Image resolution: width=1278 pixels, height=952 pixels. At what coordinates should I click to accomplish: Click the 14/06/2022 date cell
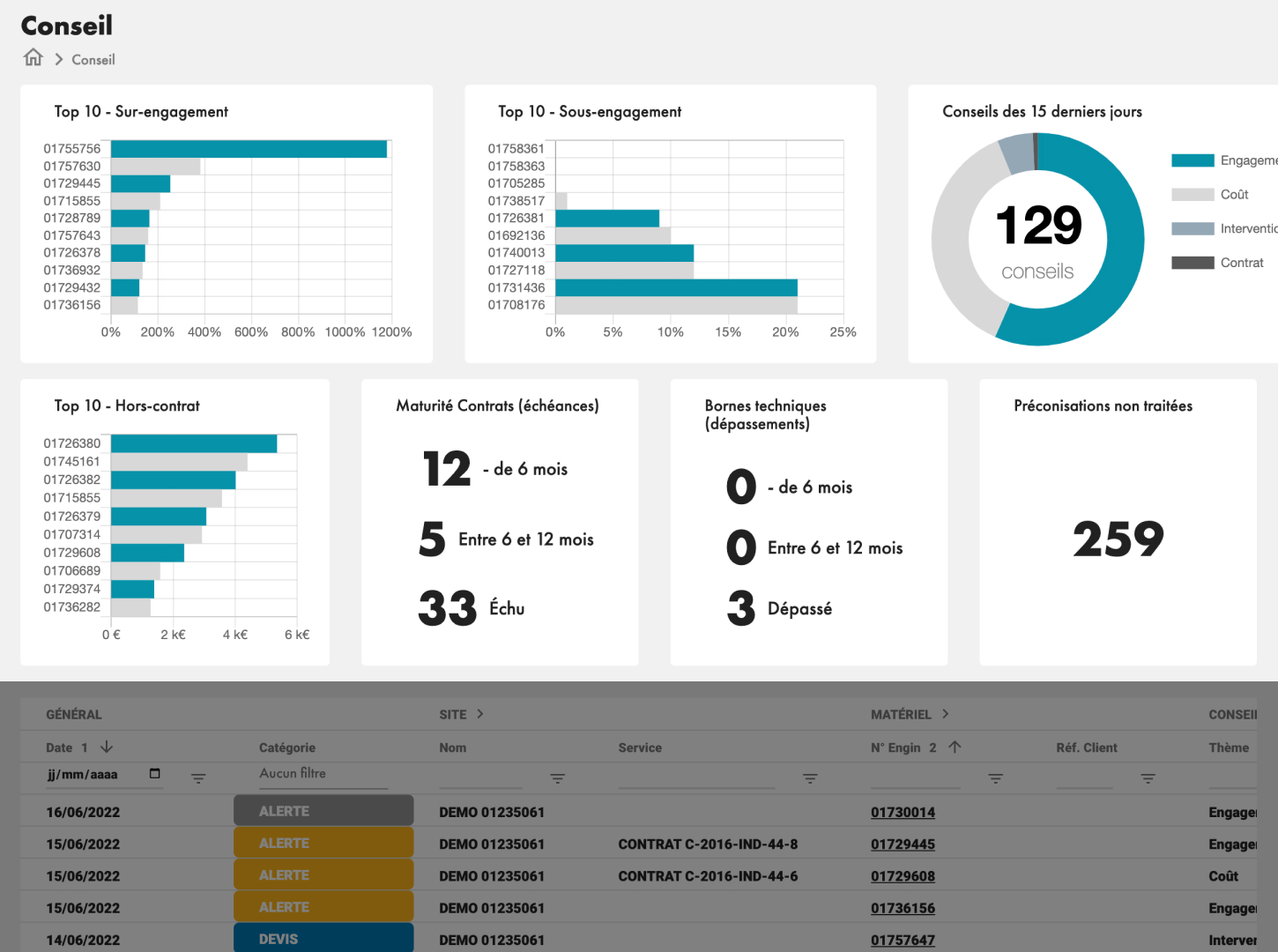pos(83,940)
